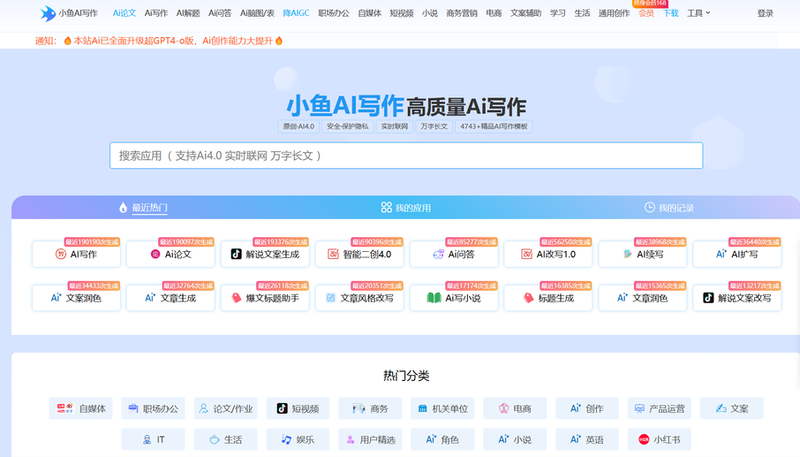Choose the 娱乐 category
Screen dimensions: 800x457
pos(298,440)
